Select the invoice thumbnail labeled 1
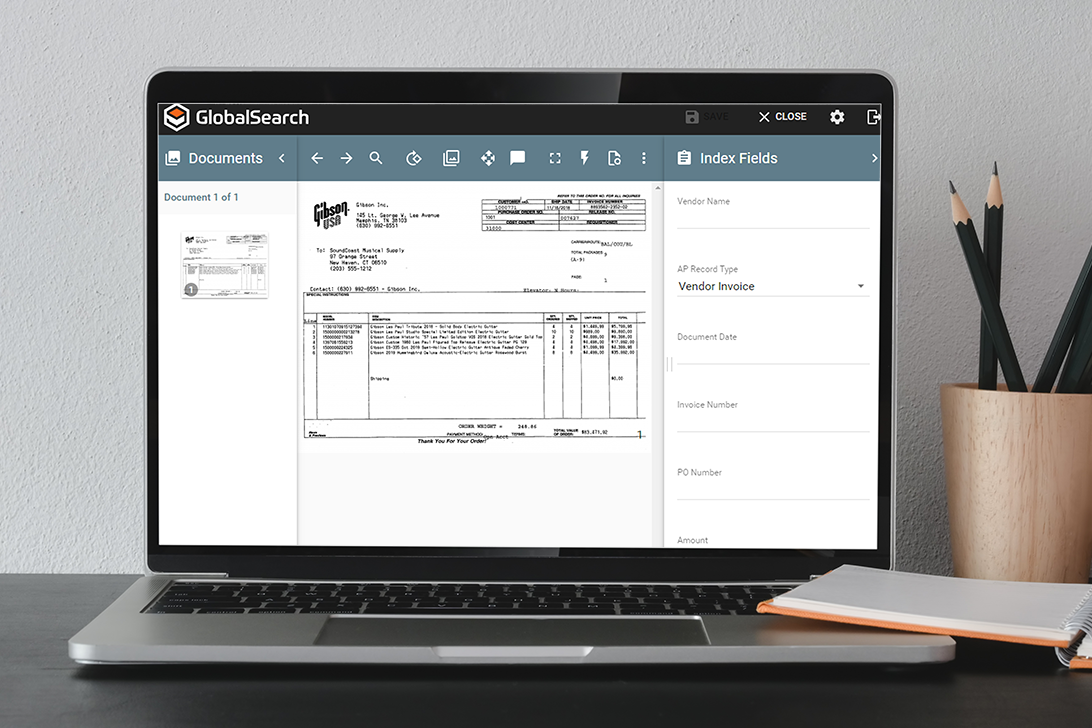This screenshot has height=728, width=1092. click(x=224, y=263)
